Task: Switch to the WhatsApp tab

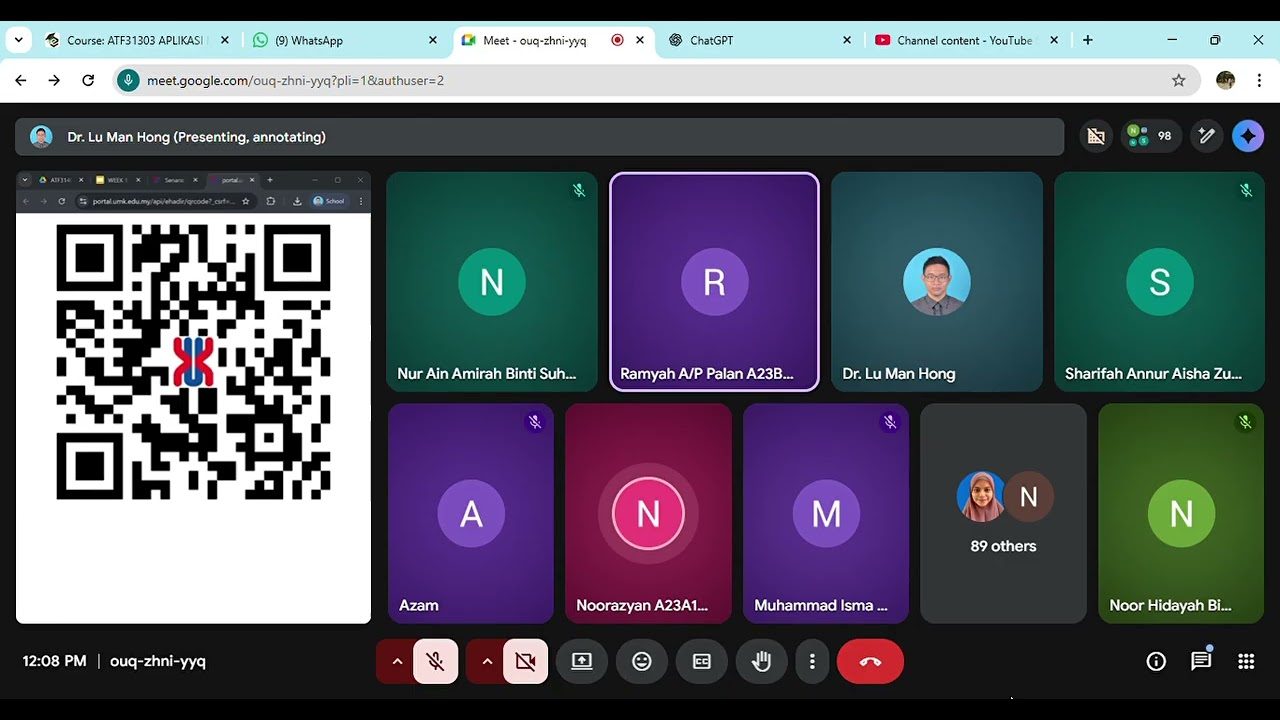Action: 346,40
